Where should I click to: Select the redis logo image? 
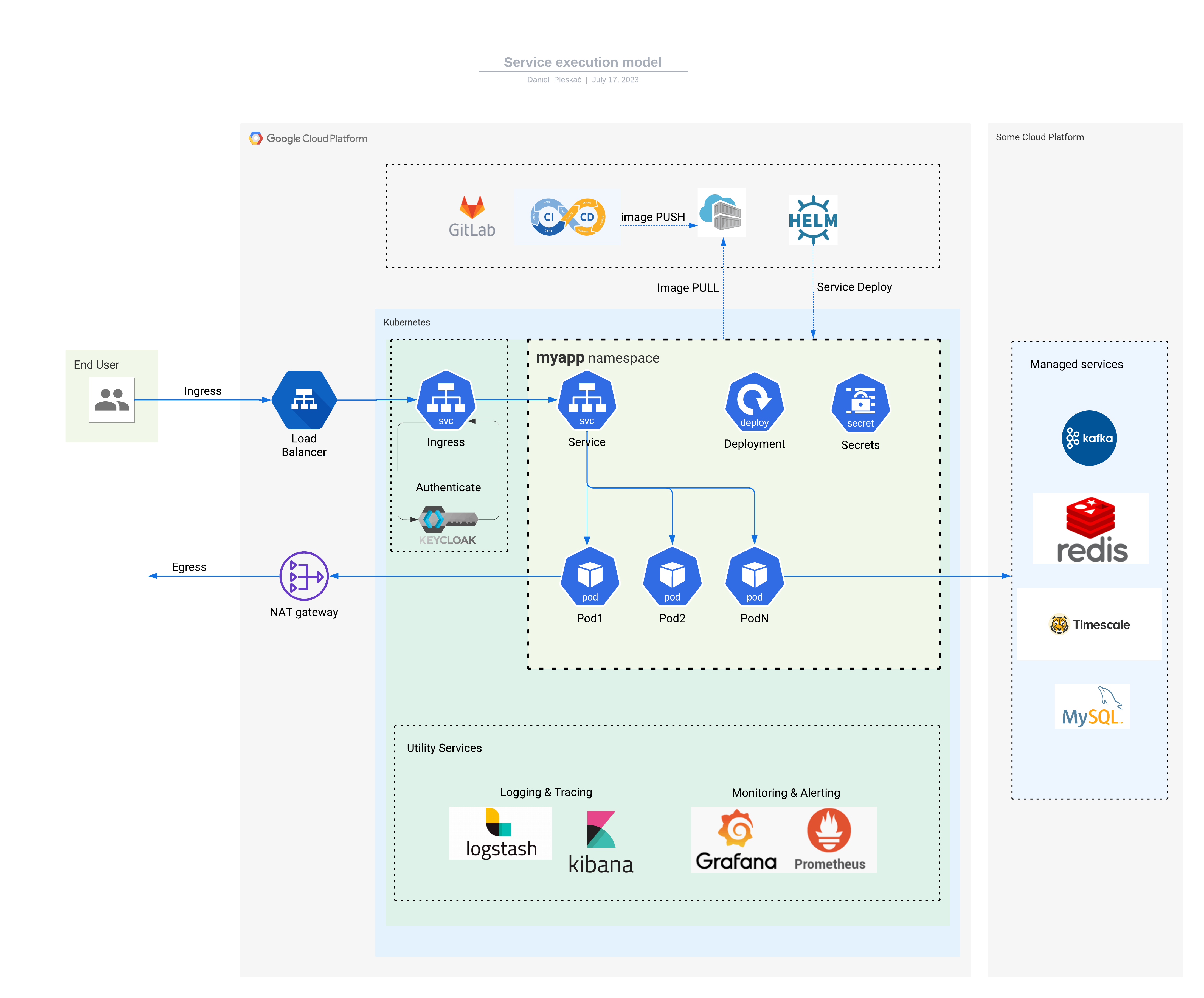pos(1090,529)
